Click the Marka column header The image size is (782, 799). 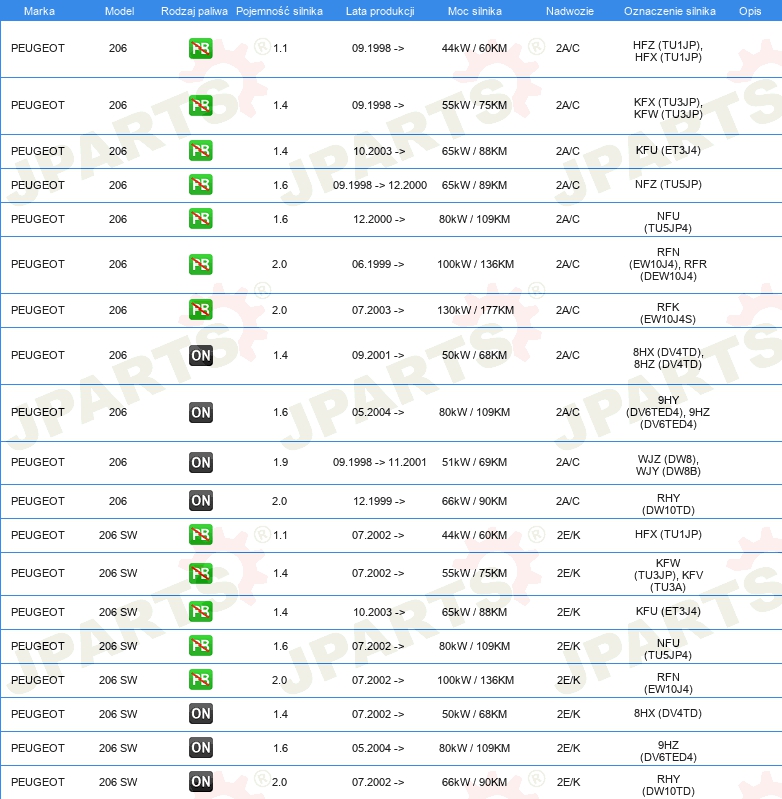(39, 11)
